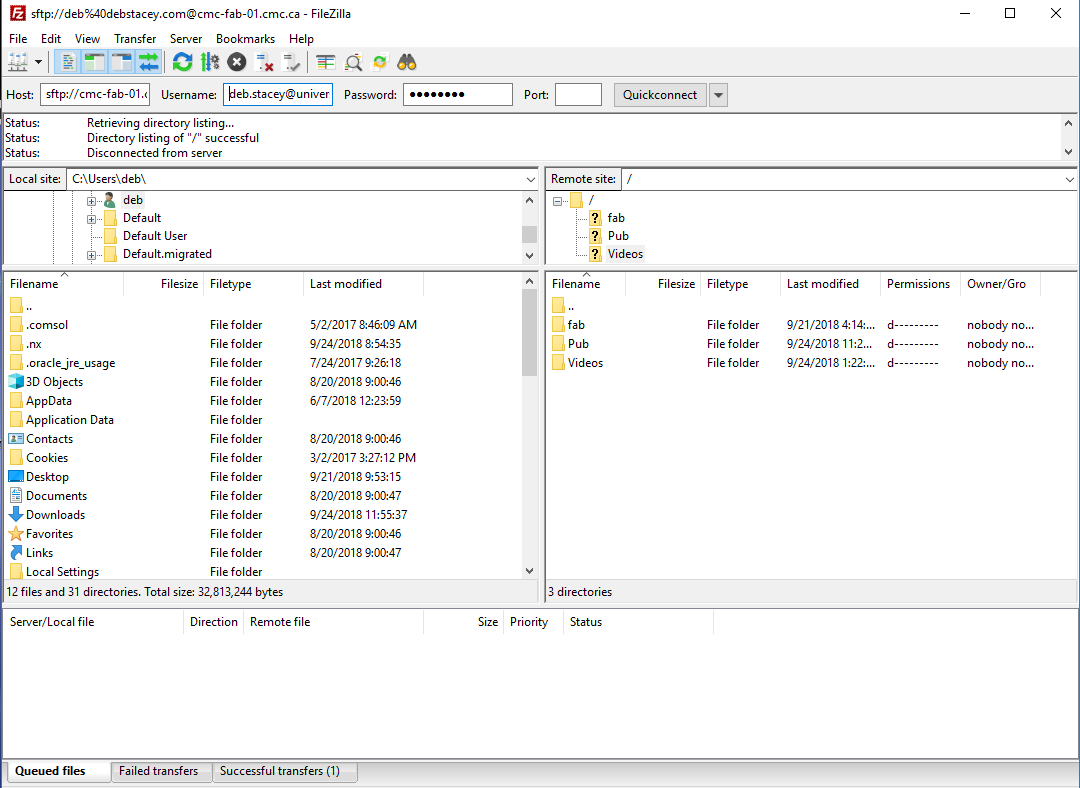This screenshot has height=788, width=1080.
Task: Open Local site path dropdown
Action: coord(530,179)
